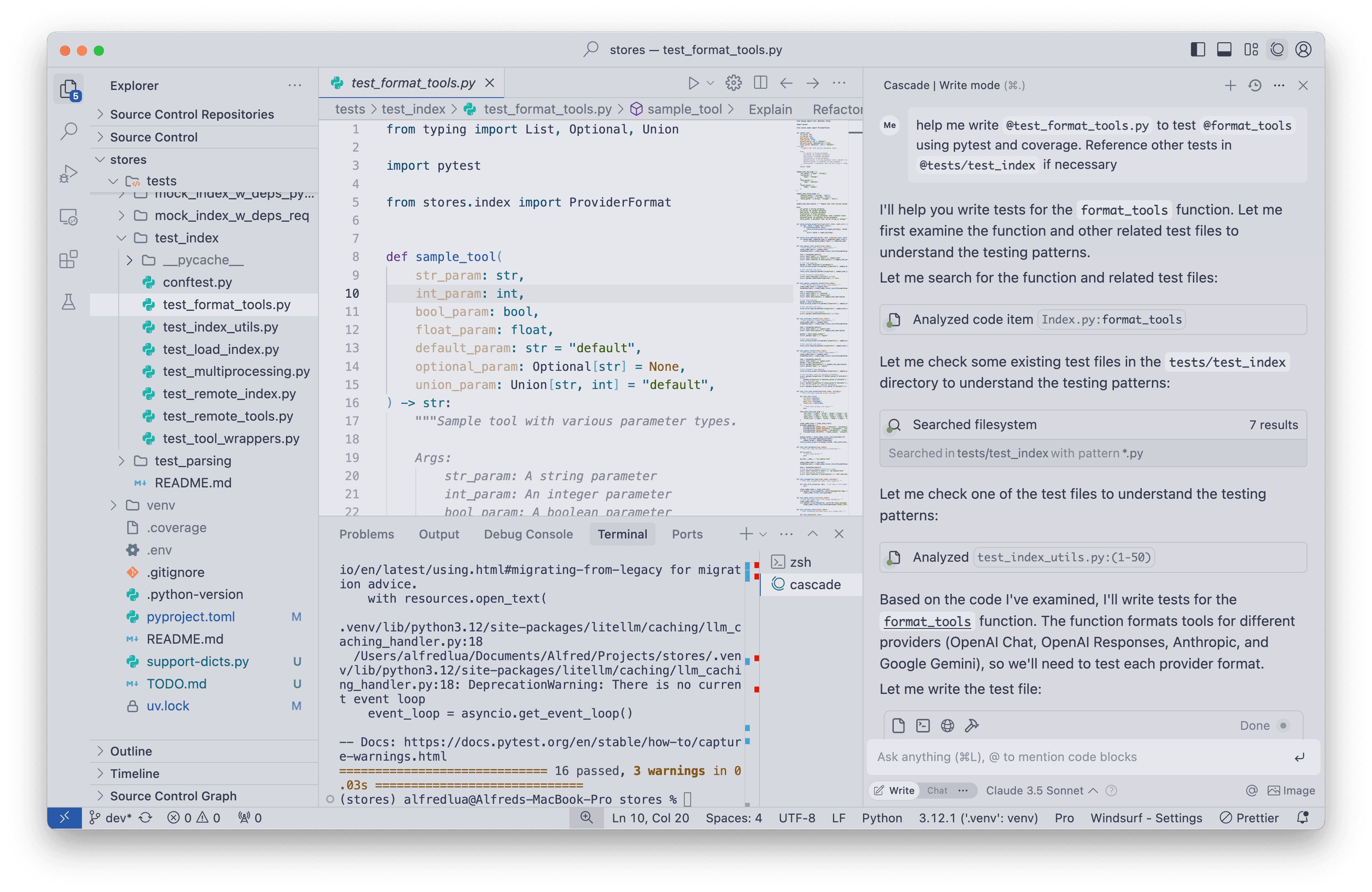
Task: Start a new Cascade conversation
Action: (x=1230, y=85)
